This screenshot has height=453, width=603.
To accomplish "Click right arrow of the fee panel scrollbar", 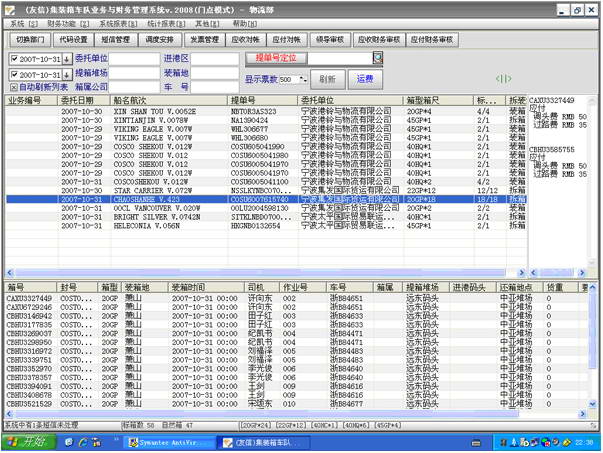I will click(x=582, y=273).
